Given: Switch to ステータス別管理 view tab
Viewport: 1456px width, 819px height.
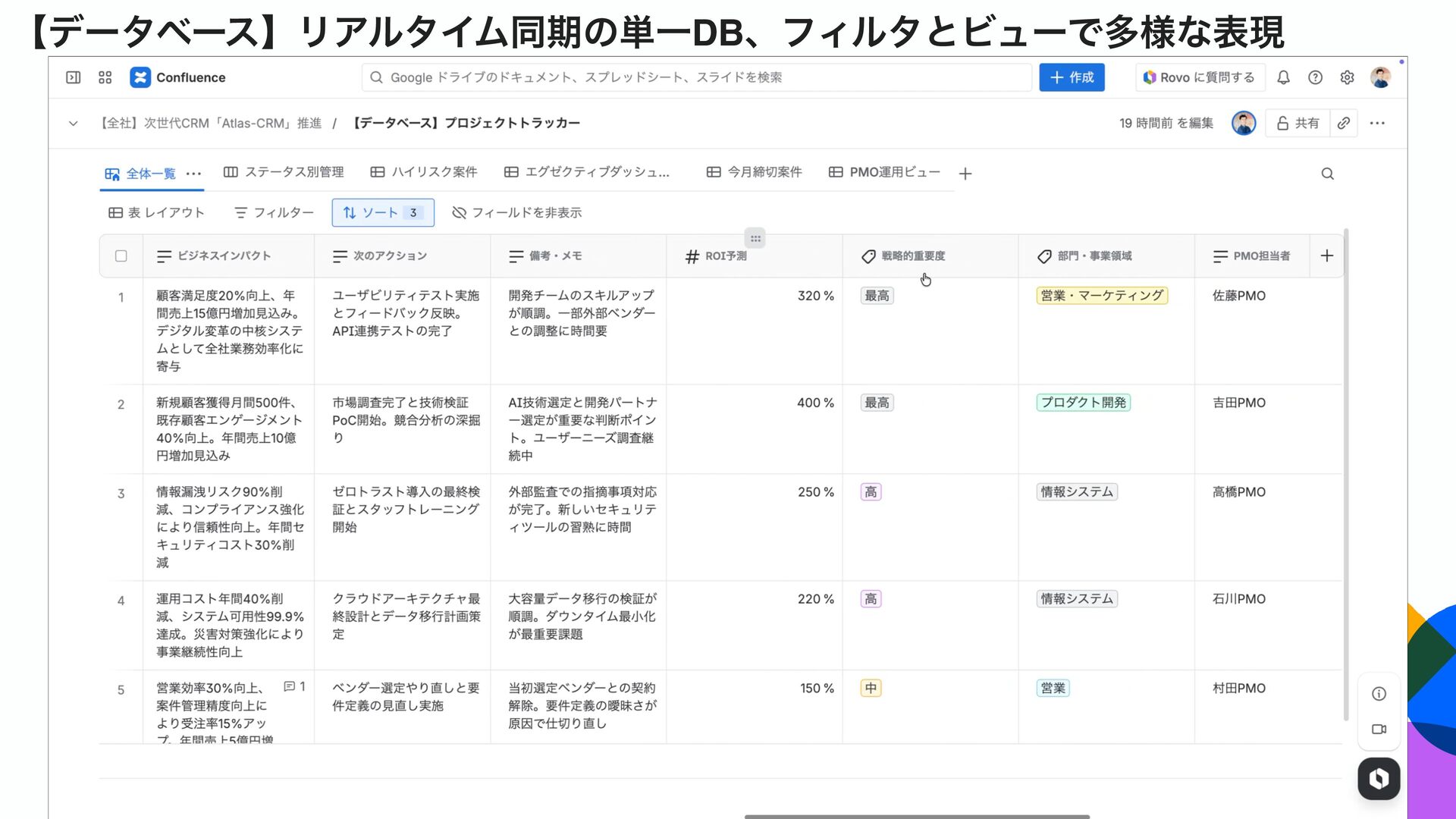Looking at the screenshot, I should coord(284,173).
